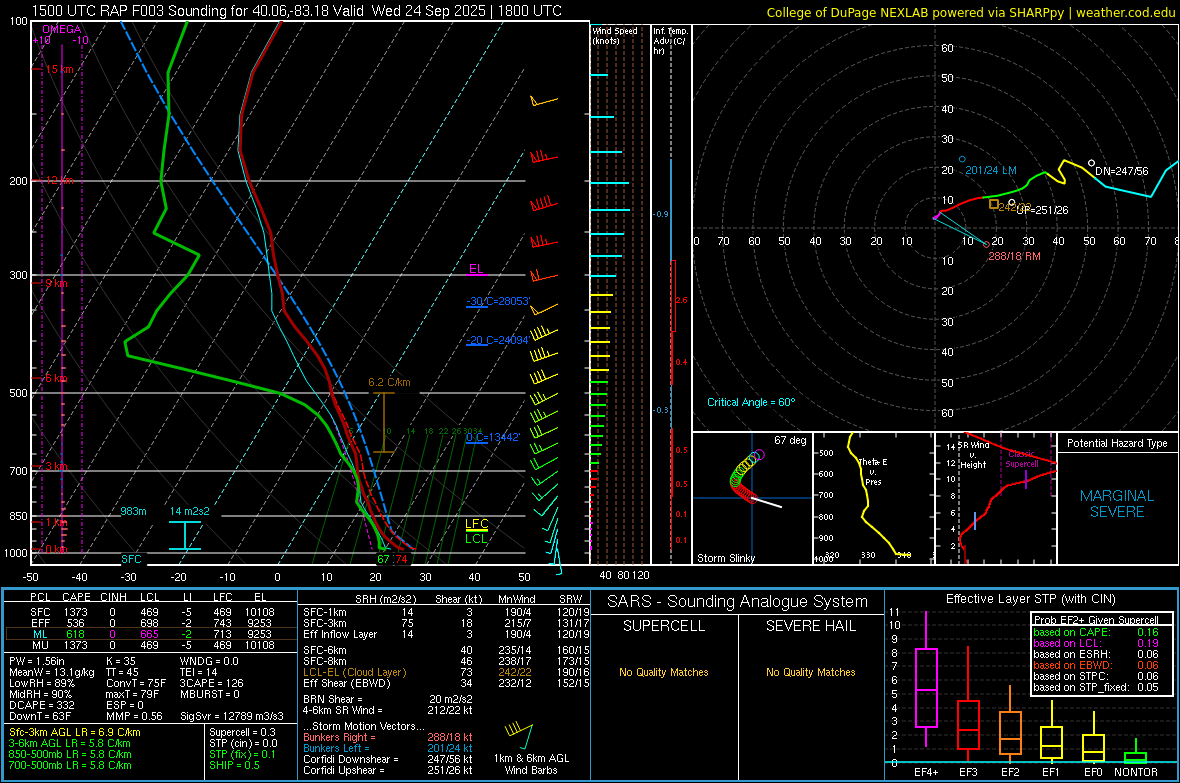Select the MU parcel row in table

[x=151, y=645]
